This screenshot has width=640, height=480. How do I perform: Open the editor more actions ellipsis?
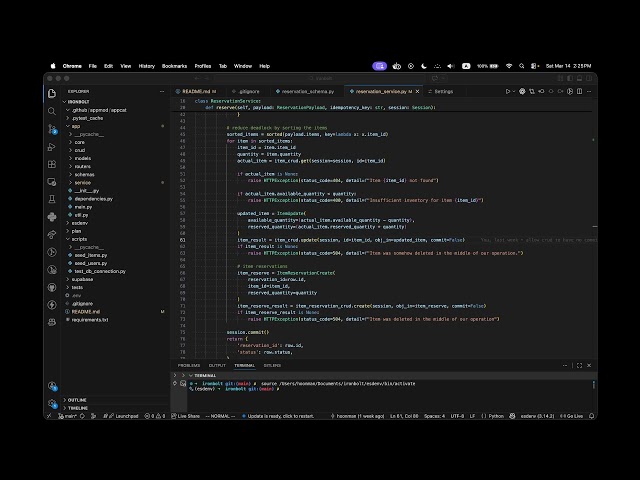[x=589, y=91]
